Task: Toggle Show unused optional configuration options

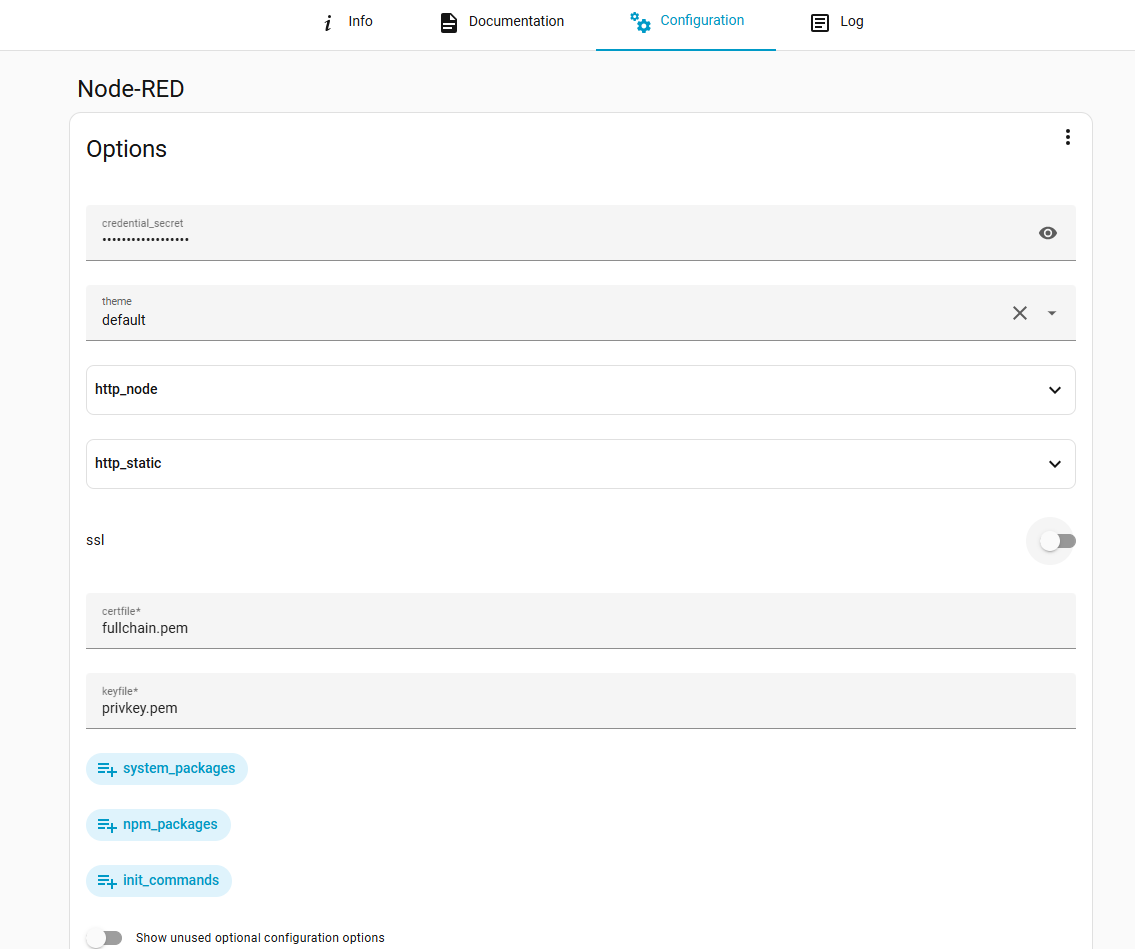Action: click(x=104, y=938)
